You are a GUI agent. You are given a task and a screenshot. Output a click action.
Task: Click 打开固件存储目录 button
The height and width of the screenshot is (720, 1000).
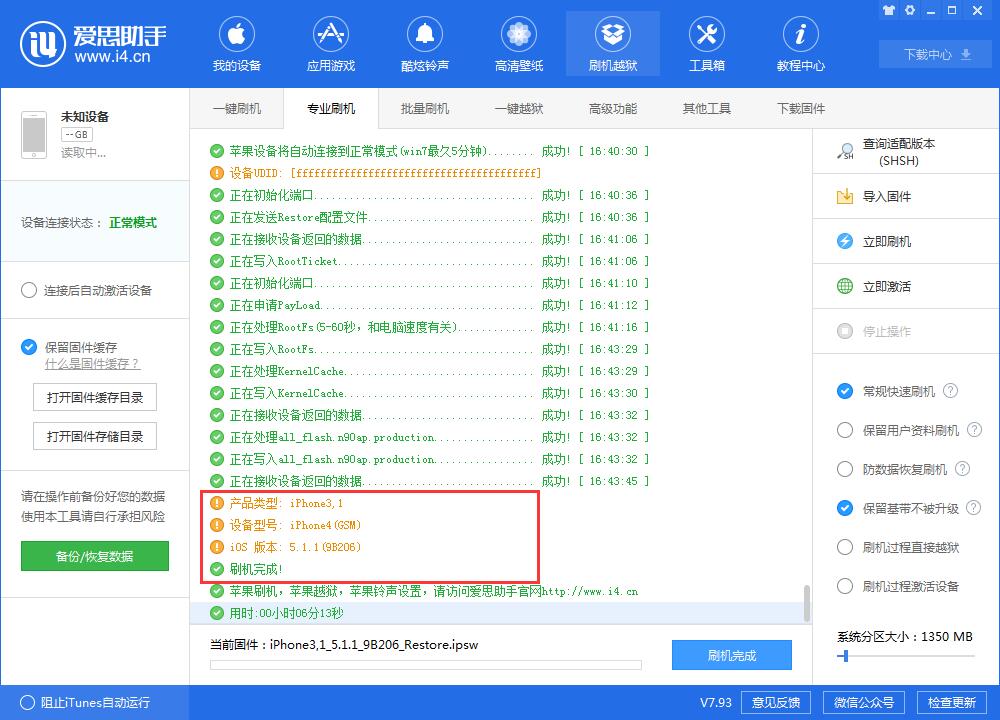coord(94,436)
